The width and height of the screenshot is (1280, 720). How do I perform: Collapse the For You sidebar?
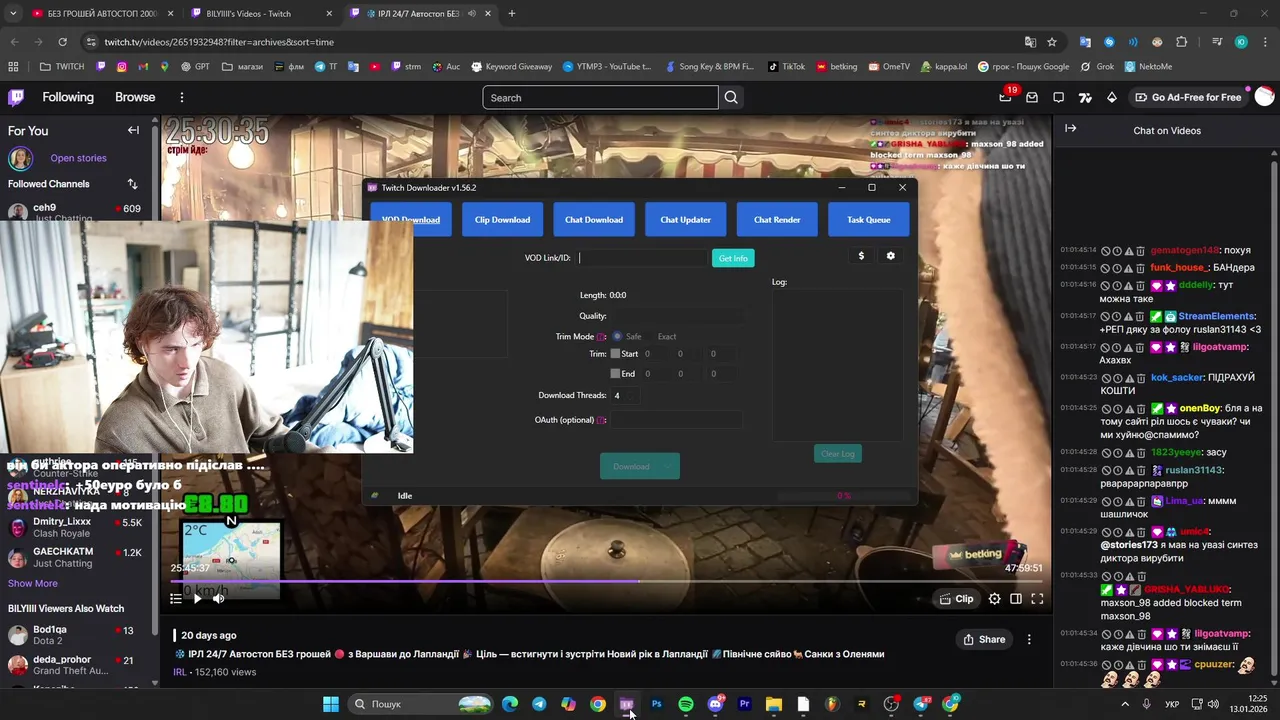[x=133, y=130]
